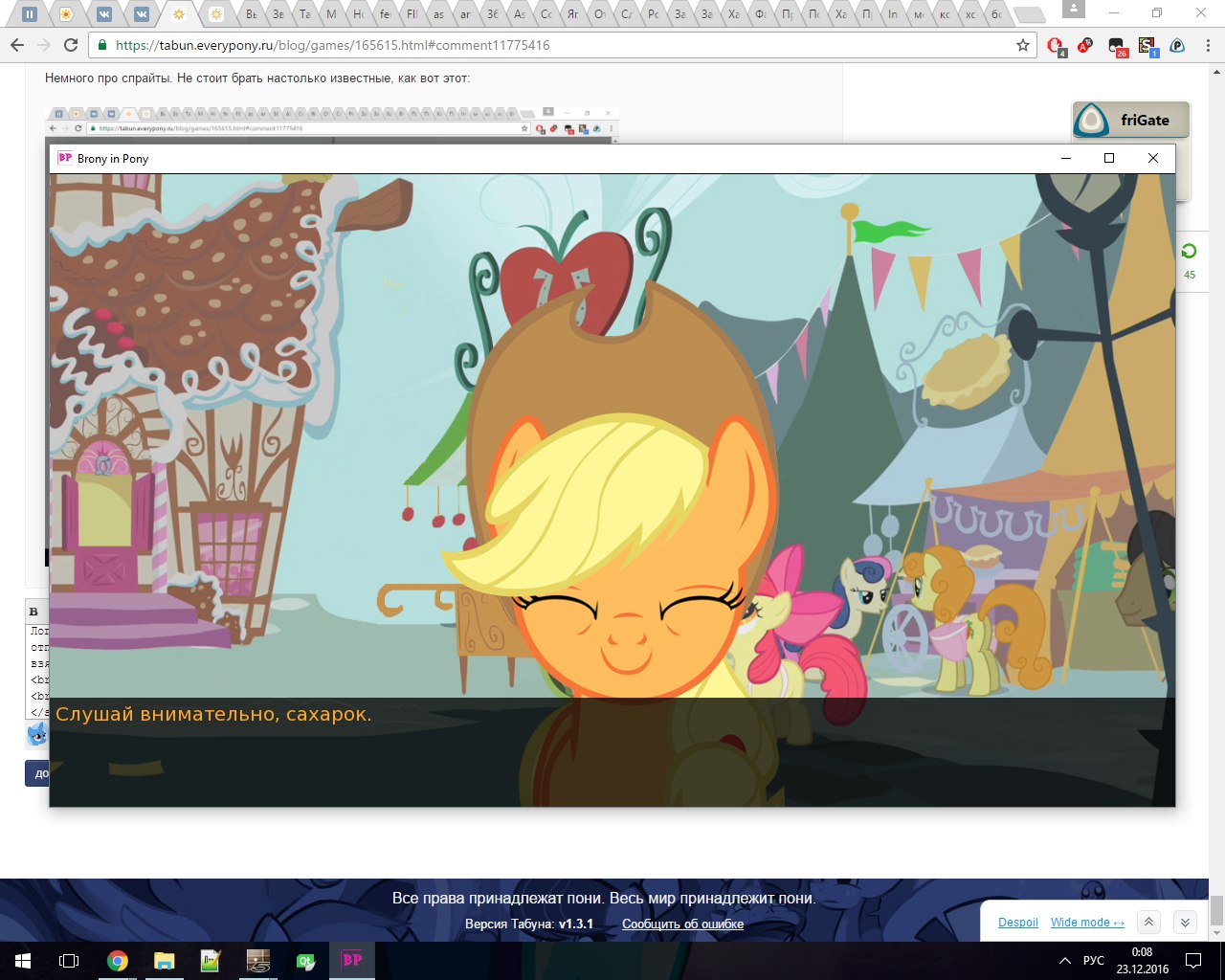
Task: Maximize the Brony in Pony window
Action: pos(1109,158)
